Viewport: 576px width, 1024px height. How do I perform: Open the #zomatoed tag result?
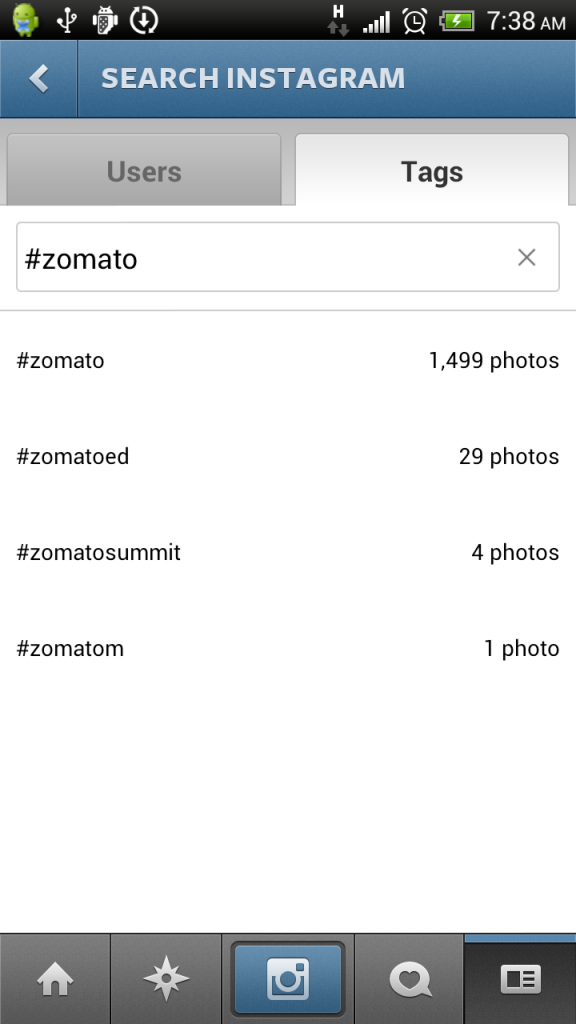point(288,456)
